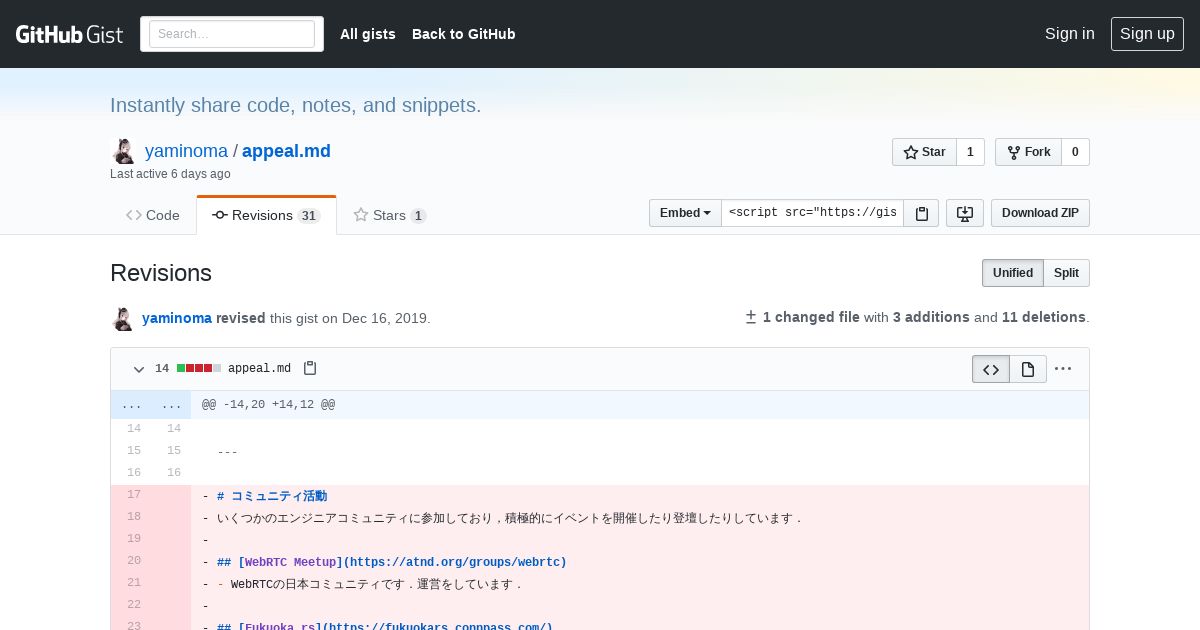Select the embed script text field

(812, 213)
